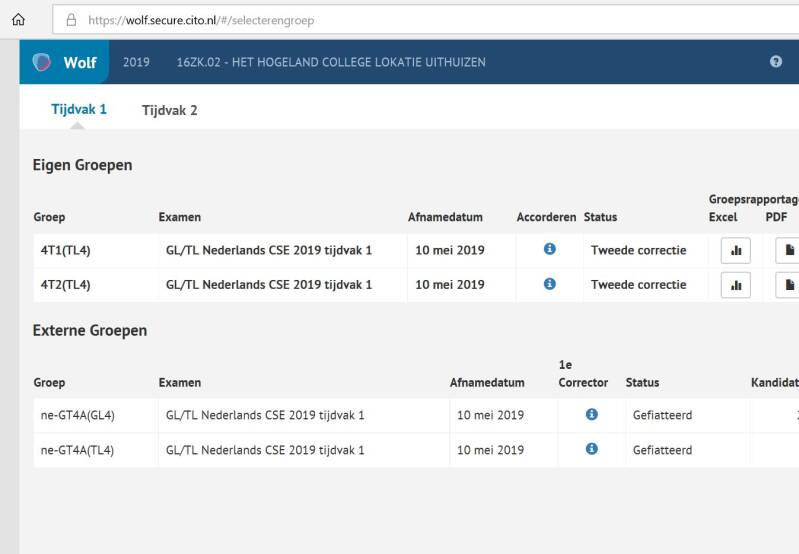Download PDF report for 4T2(TL4)
Image resolution: width=799 pixels, height=554 pixels.
(788, 285)
